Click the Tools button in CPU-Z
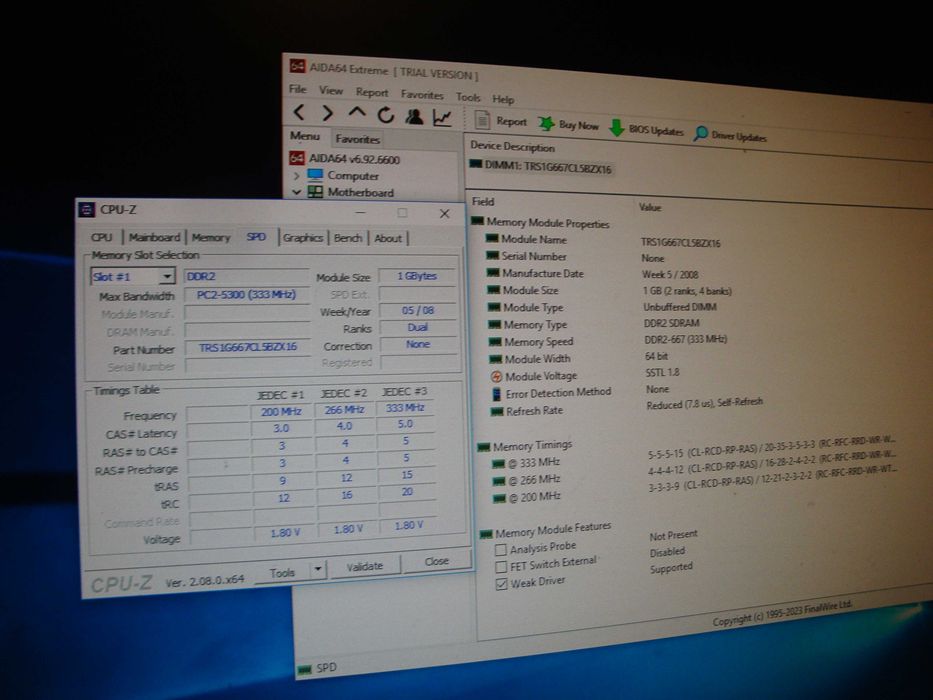933x700 pixels. tap(282, 573)
